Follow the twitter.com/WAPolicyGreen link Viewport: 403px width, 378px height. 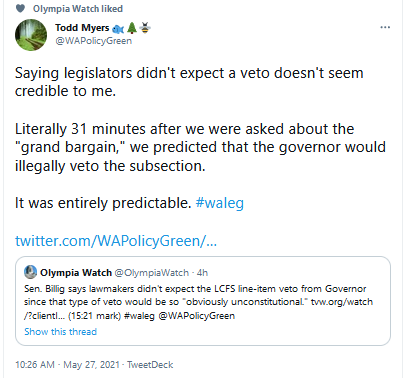coord(116,241)
